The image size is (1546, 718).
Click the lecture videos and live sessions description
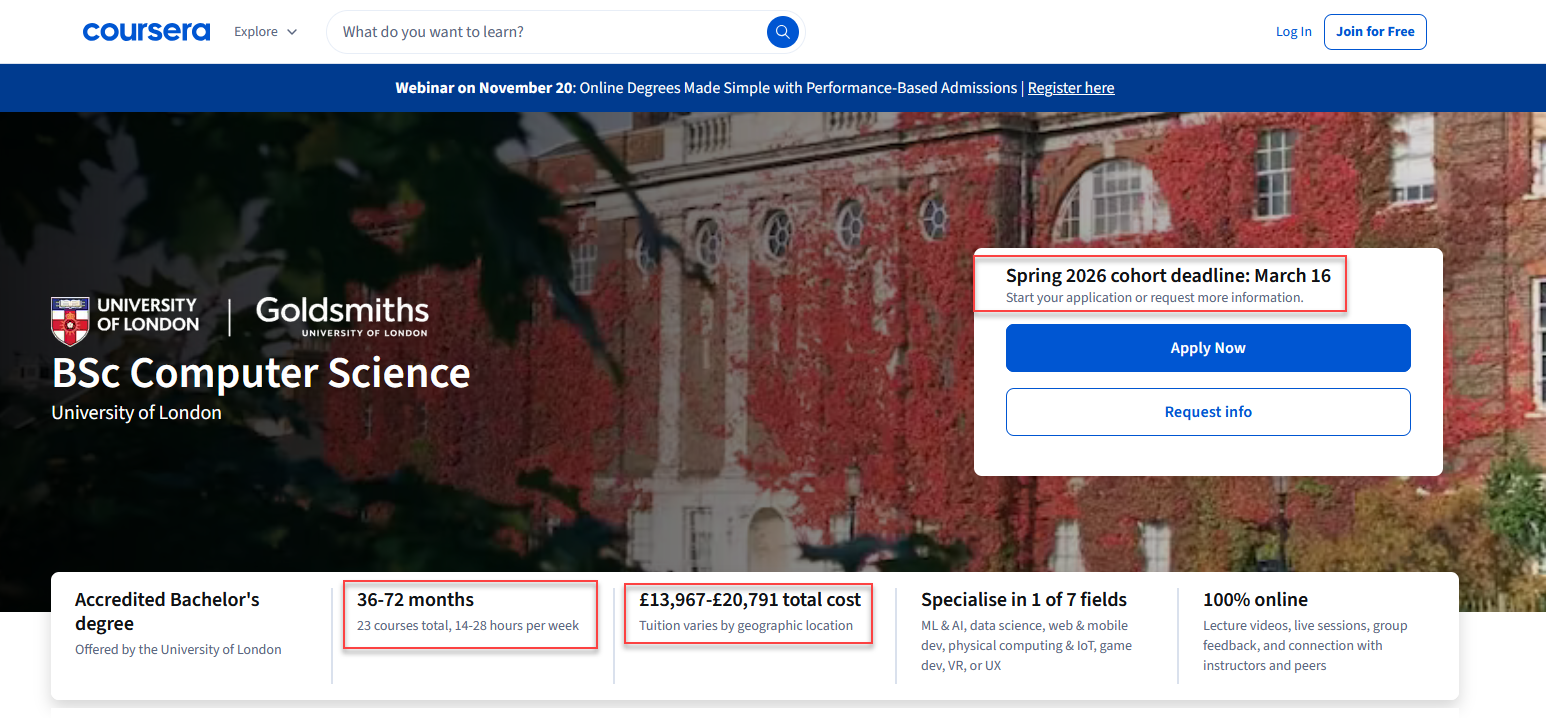1305,645
